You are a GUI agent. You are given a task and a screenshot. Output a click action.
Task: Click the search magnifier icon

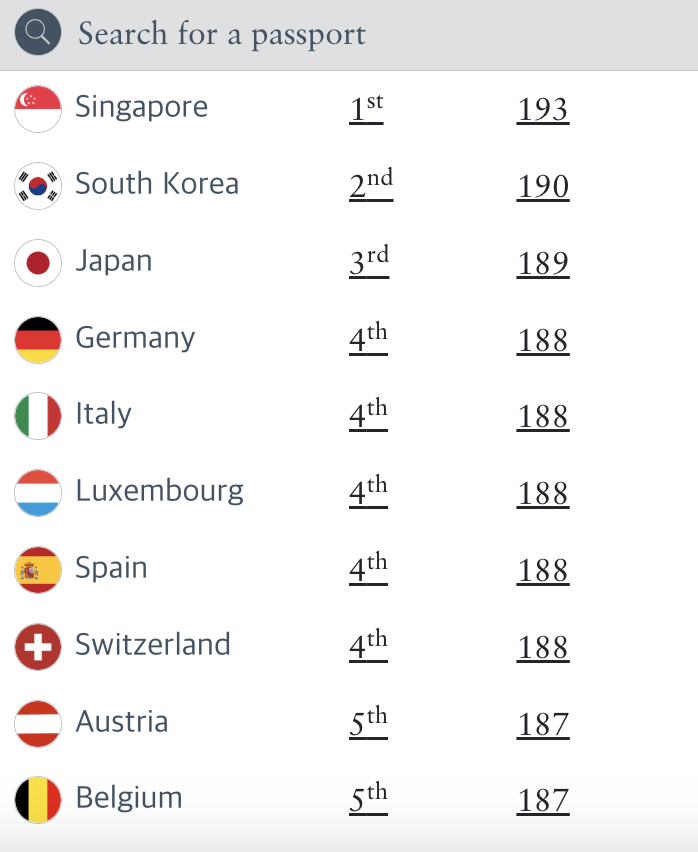pyautogui.click(x=38, y=33)
